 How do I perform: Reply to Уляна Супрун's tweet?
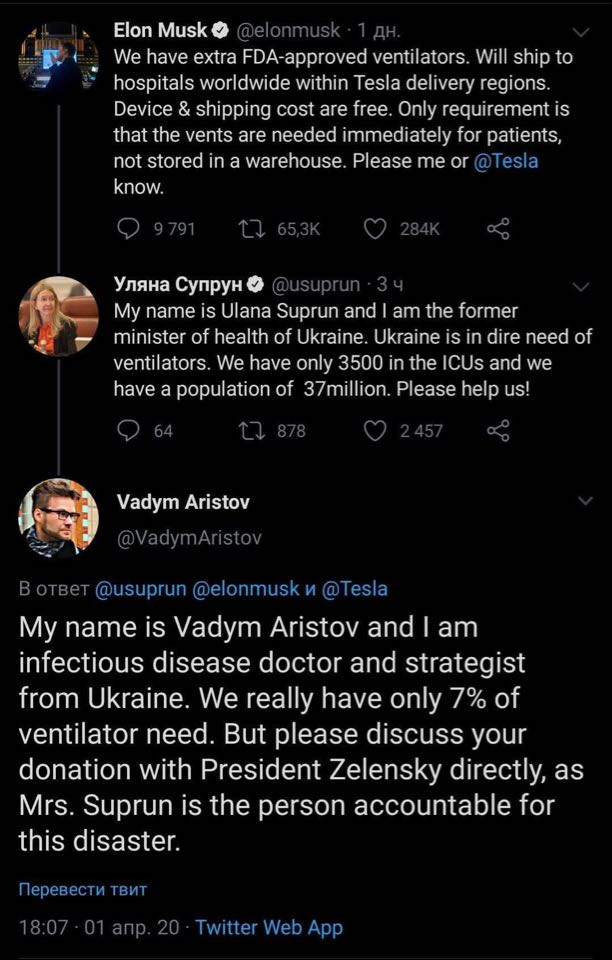[129, 431]
